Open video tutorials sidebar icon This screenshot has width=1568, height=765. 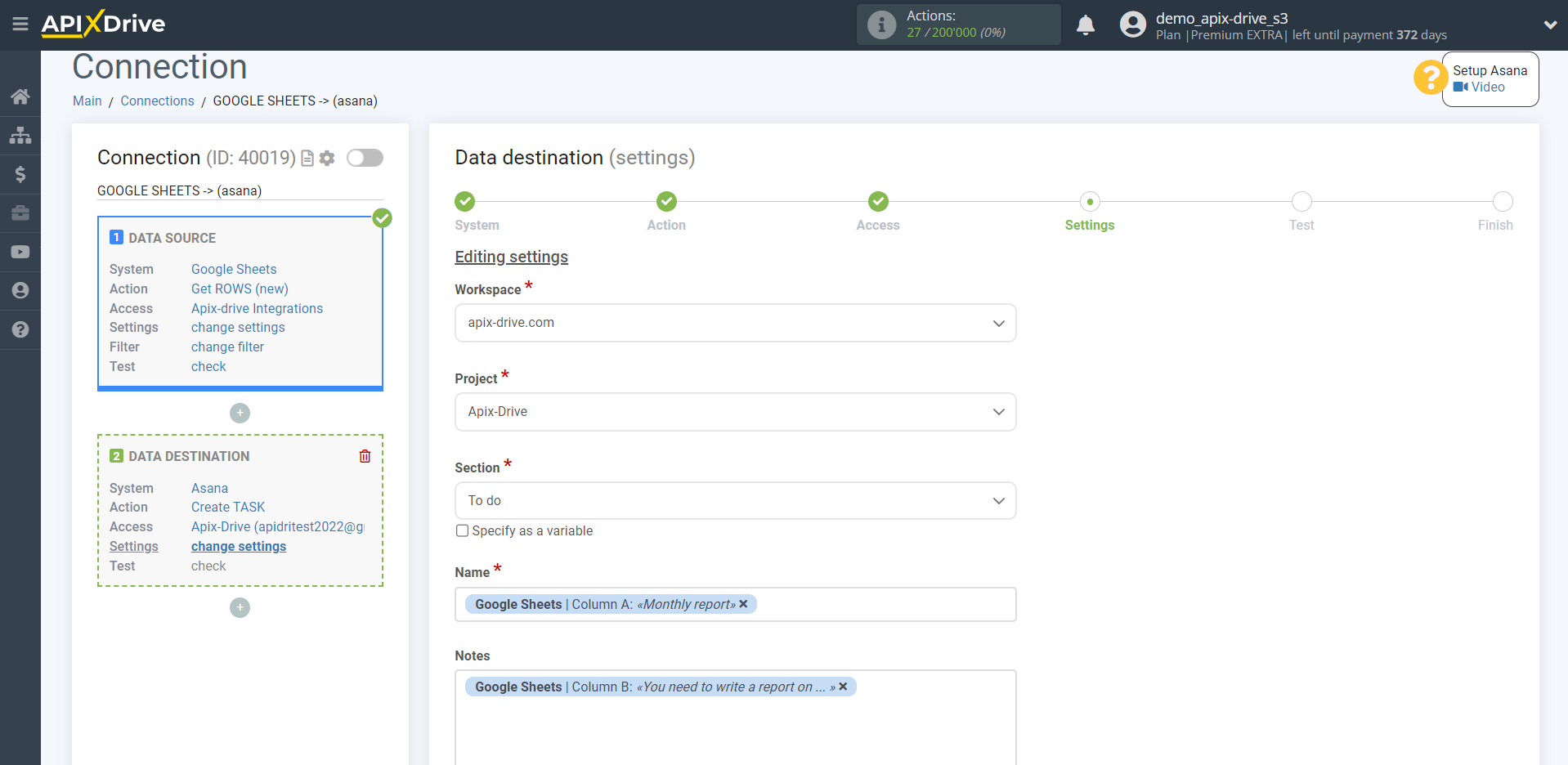pos(20,252)
